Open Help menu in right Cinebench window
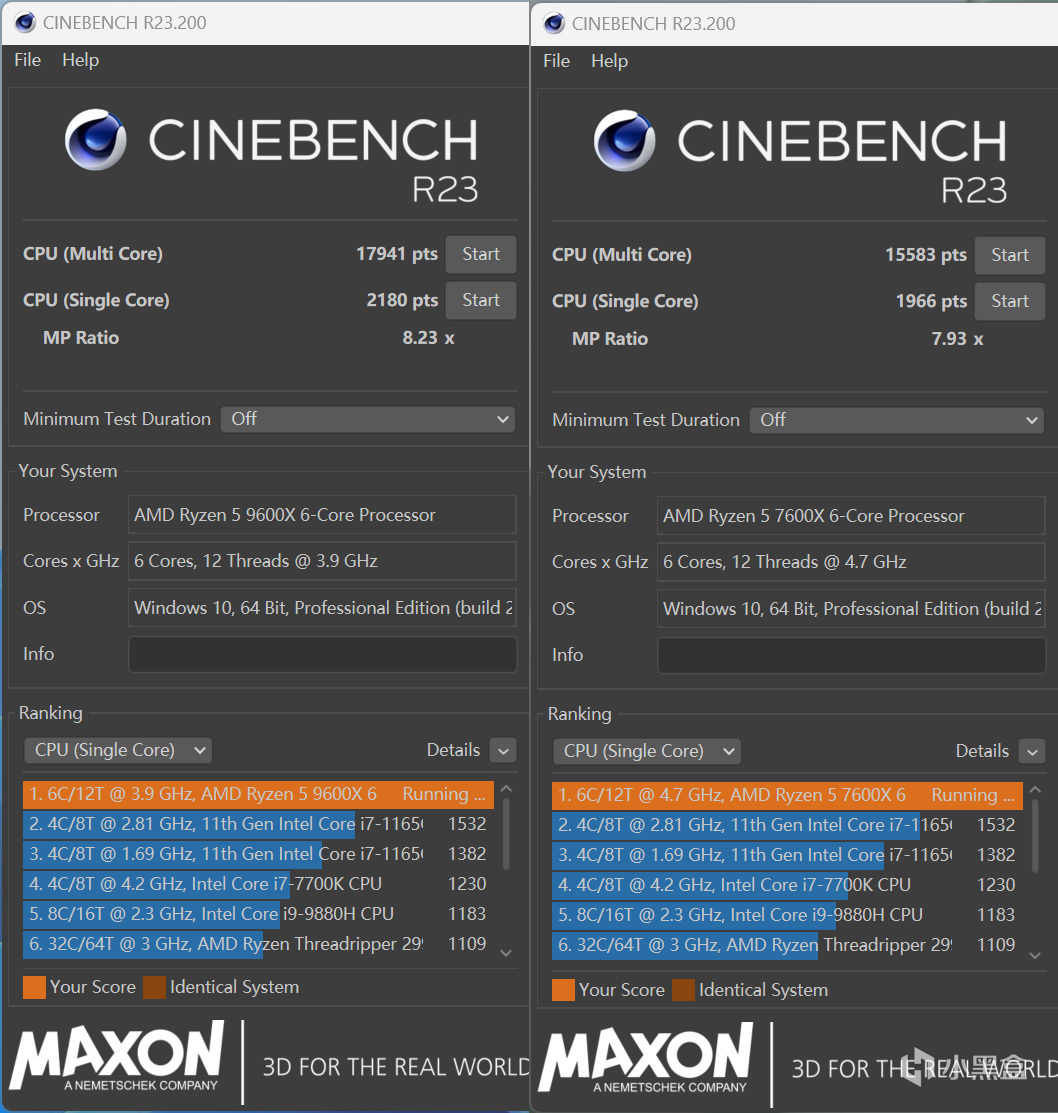This screenshot has height=1113, width=1058. pyautogui.click(x=610, y=61)
